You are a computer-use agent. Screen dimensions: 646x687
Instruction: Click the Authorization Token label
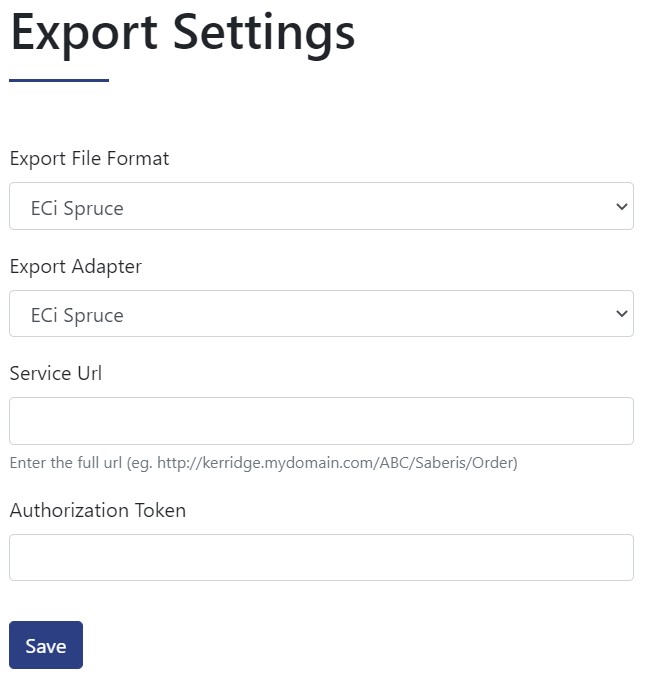[x=98, y=510]
